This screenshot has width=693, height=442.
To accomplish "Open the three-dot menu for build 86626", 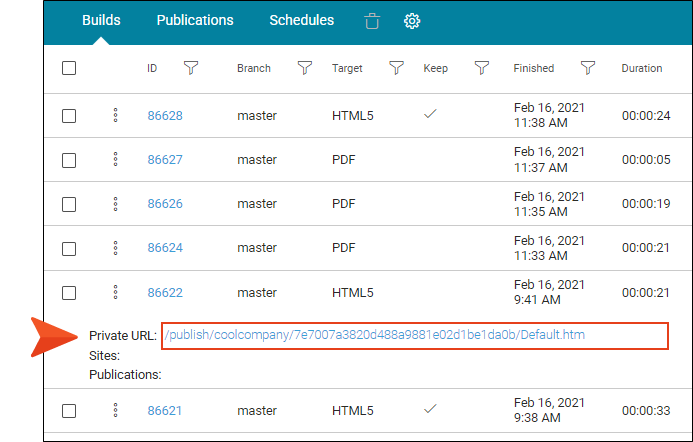I will (115, 204).
